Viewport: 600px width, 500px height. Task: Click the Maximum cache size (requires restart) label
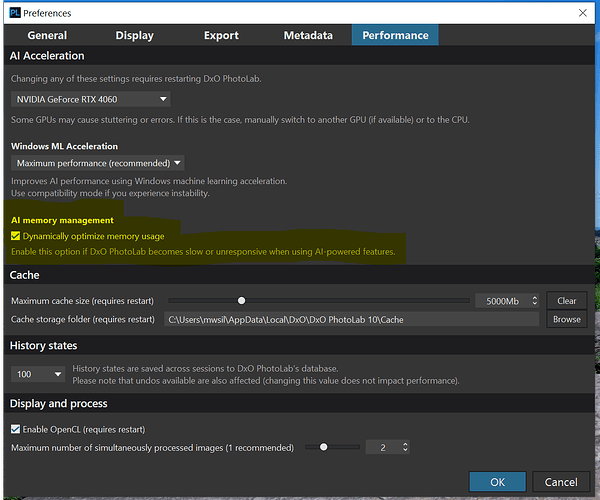coord(82,301)
